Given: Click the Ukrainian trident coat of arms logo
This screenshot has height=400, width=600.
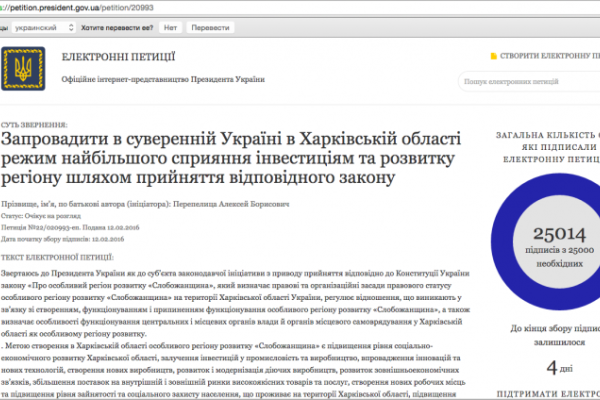Looking at the screenshot, I should (23, 69).
